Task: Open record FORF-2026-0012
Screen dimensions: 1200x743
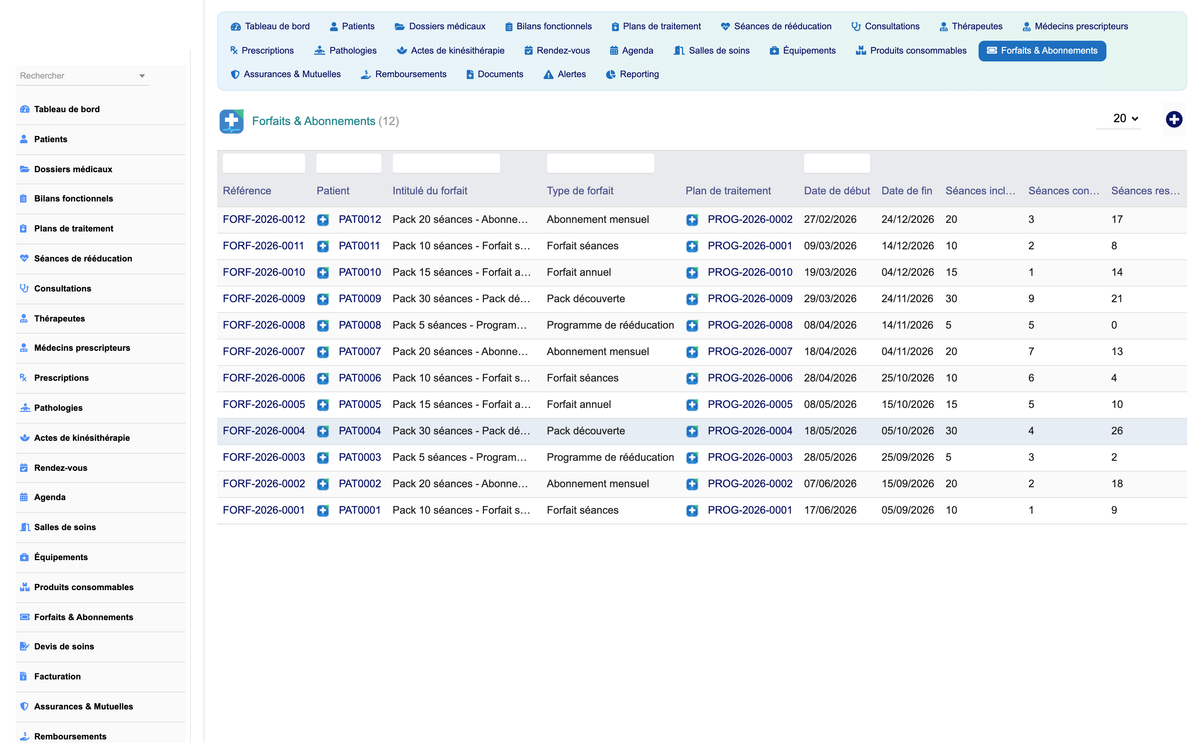Action: (x=264, y=219)
